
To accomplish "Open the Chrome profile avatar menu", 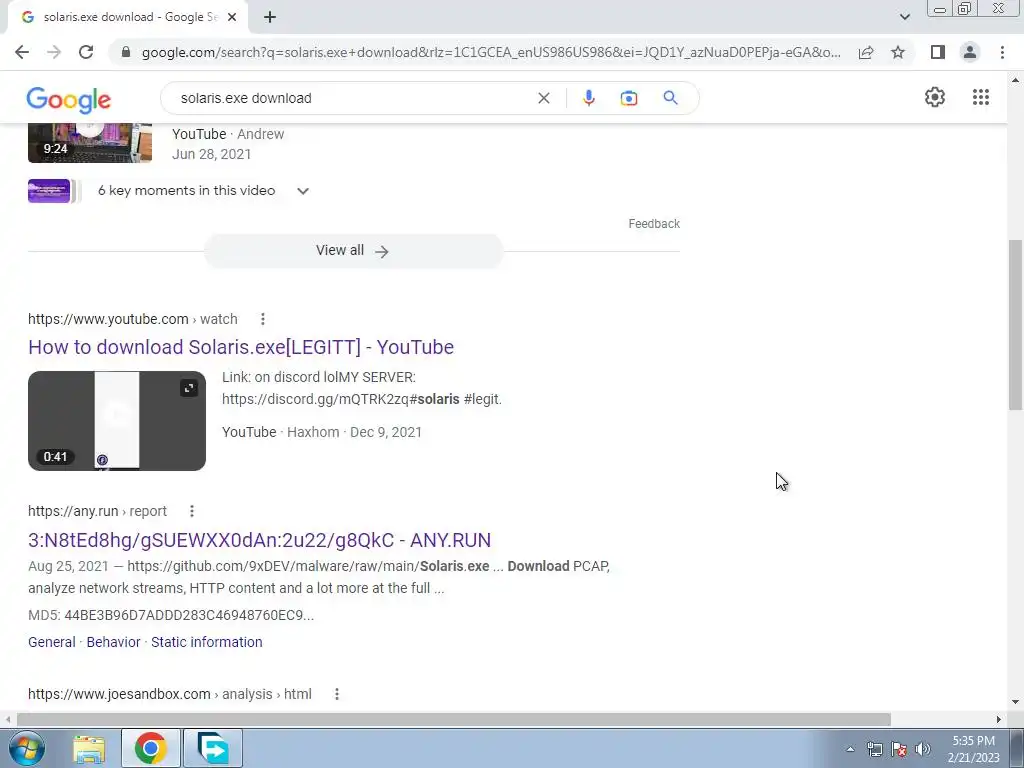I will pyautogui.click(x=970, y=52).
